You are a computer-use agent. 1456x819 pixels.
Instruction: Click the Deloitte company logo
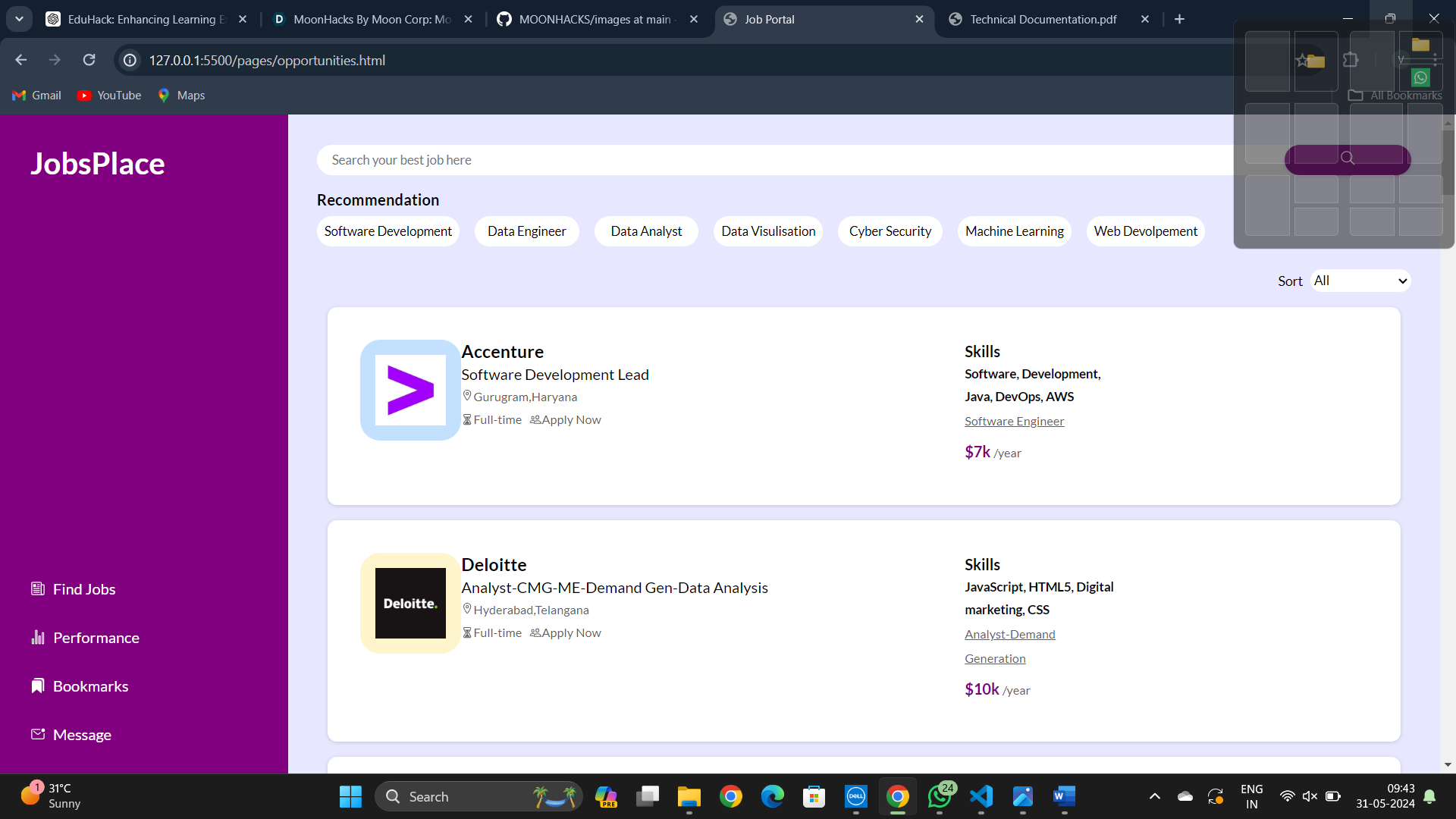(410, 603)
